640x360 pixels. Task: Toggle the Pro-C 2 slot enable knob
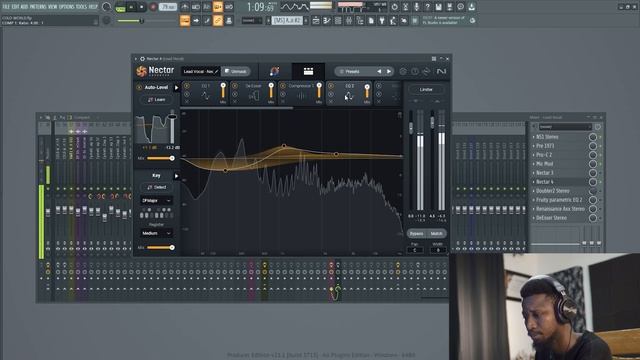pyautogui.click(x=593, y=155)
